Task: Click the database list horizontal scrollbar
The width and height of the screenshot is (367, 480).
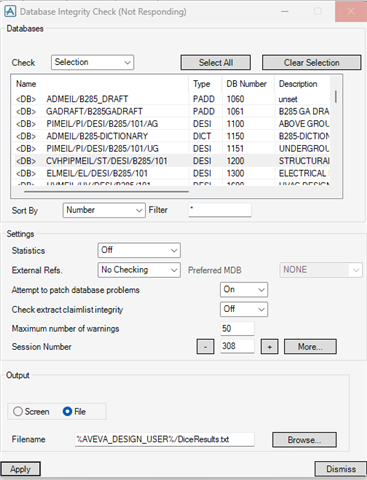Action: click(107, 192)
